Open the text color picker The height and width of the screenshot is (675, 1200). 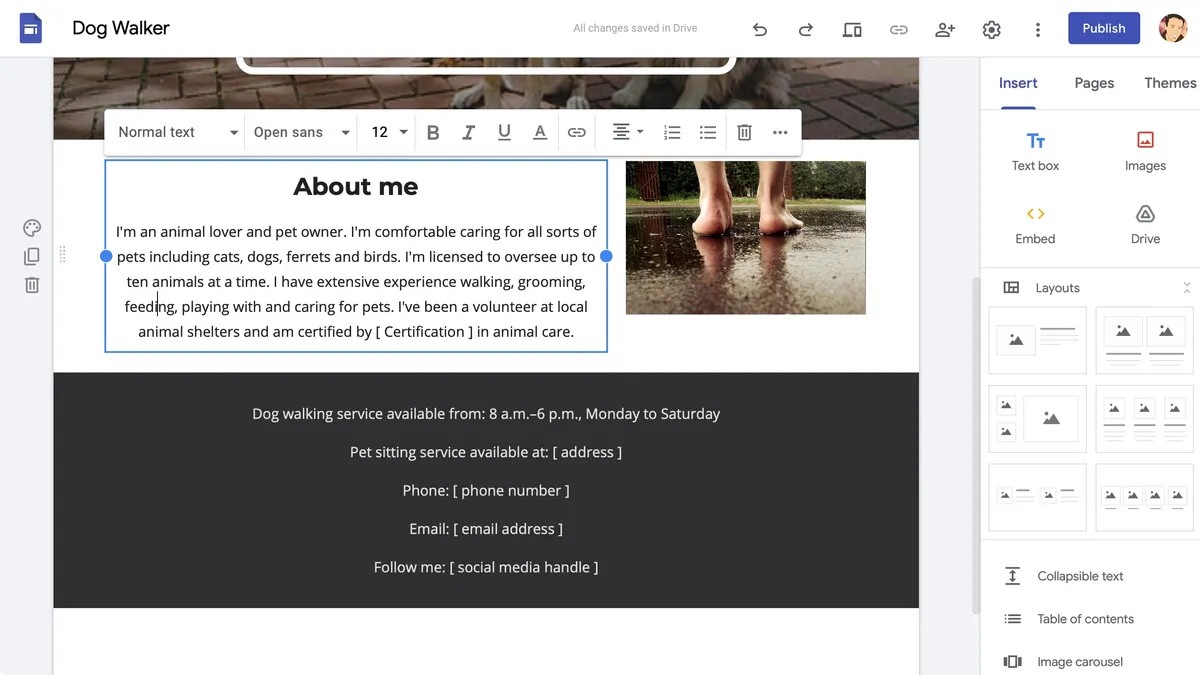coord(540,131)
